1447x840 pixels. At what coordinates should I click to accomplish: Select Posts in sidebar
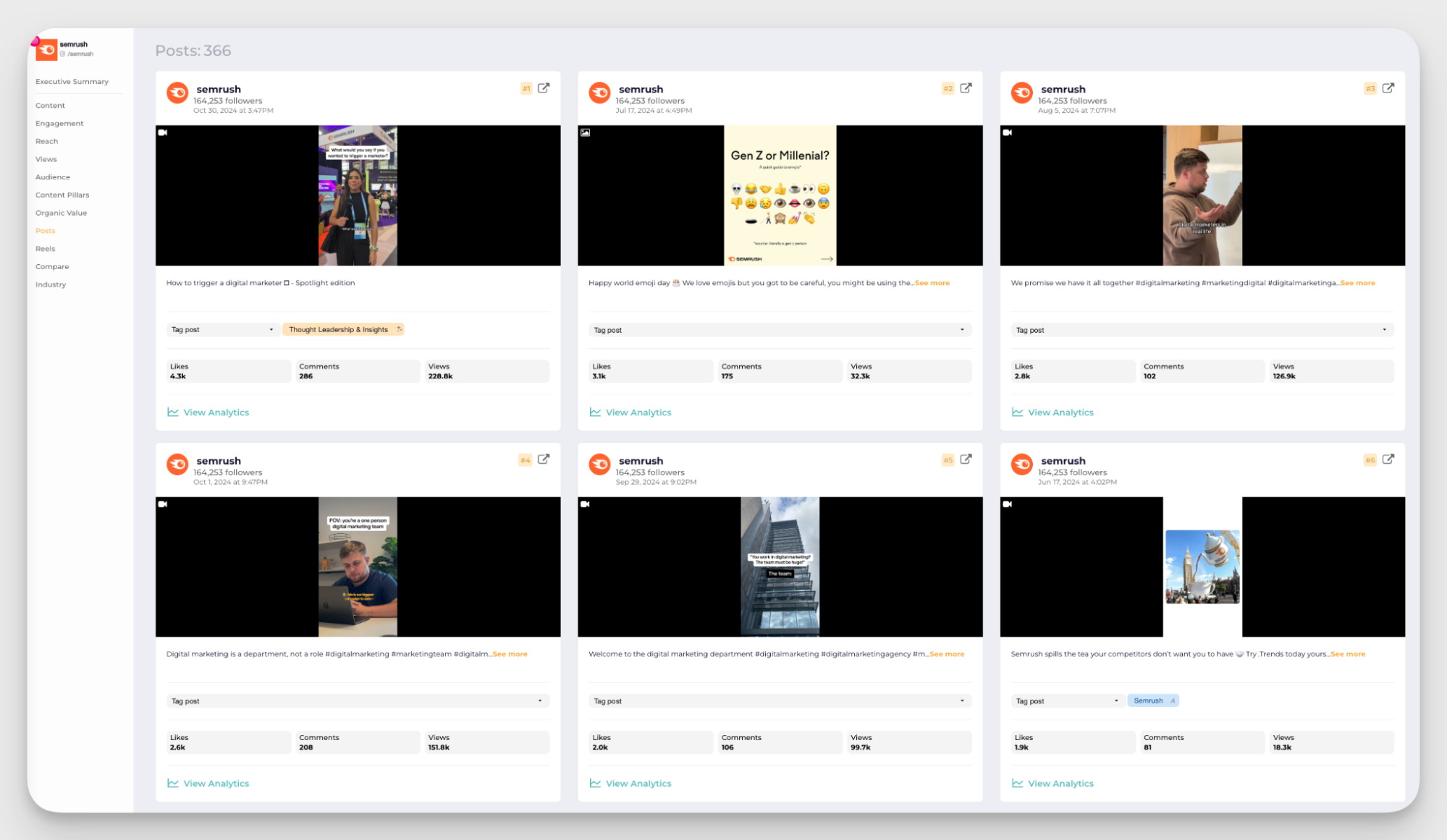click(45, 231)
